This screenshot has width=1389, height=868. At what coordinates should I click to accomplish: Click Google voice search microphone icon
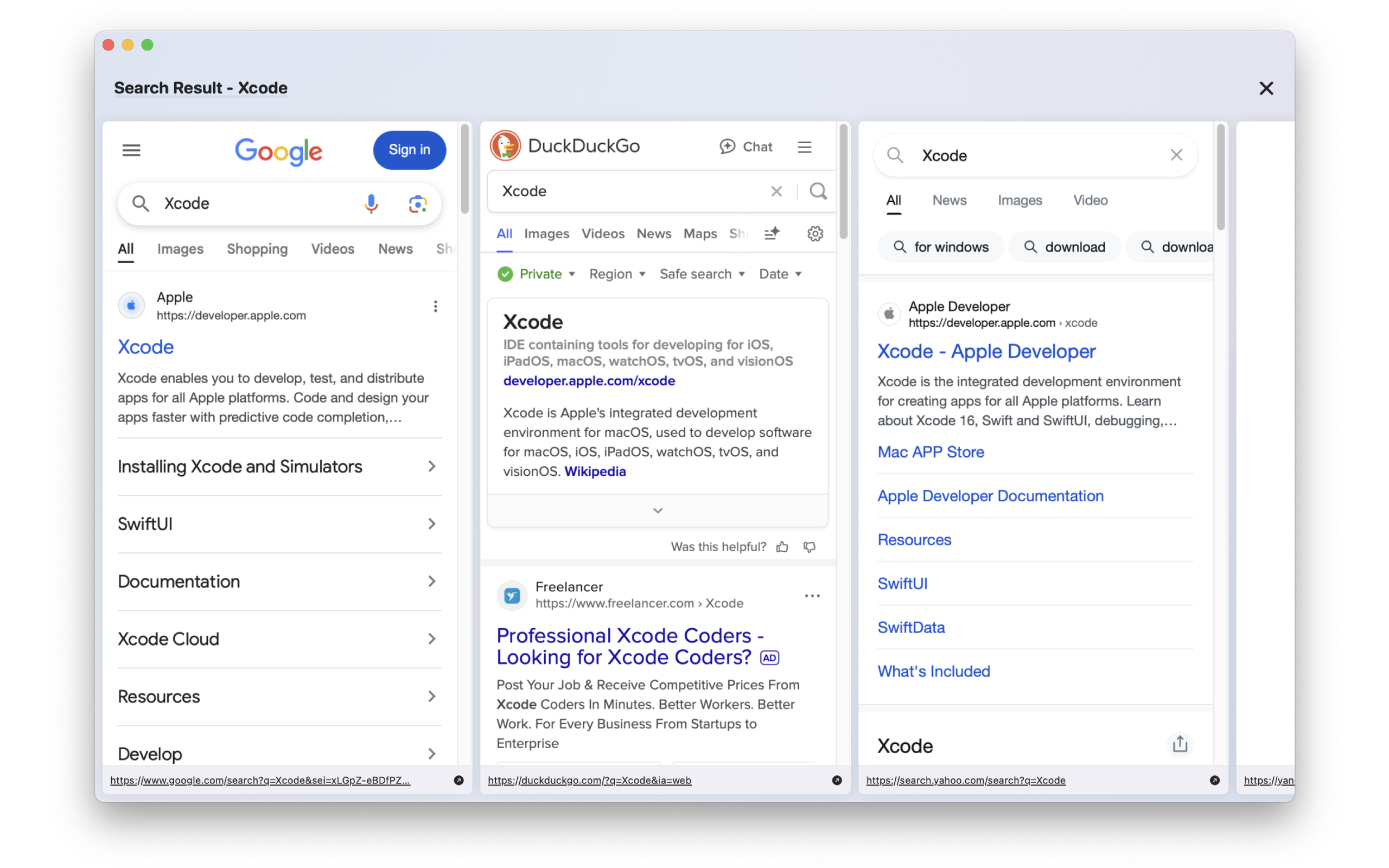click(x=371, y=203)
